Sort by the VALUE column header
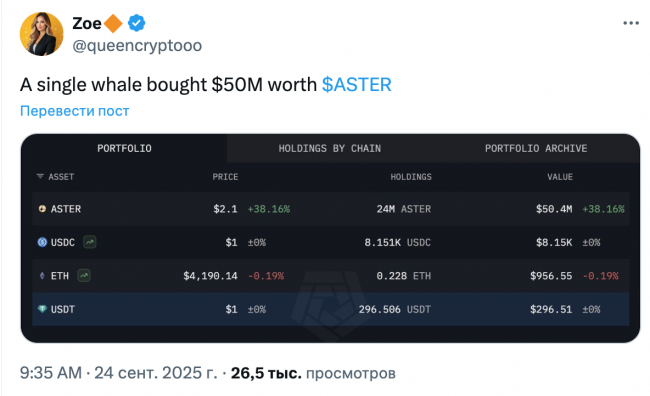The width and height of the screenshot is (650, 396). 560,177
